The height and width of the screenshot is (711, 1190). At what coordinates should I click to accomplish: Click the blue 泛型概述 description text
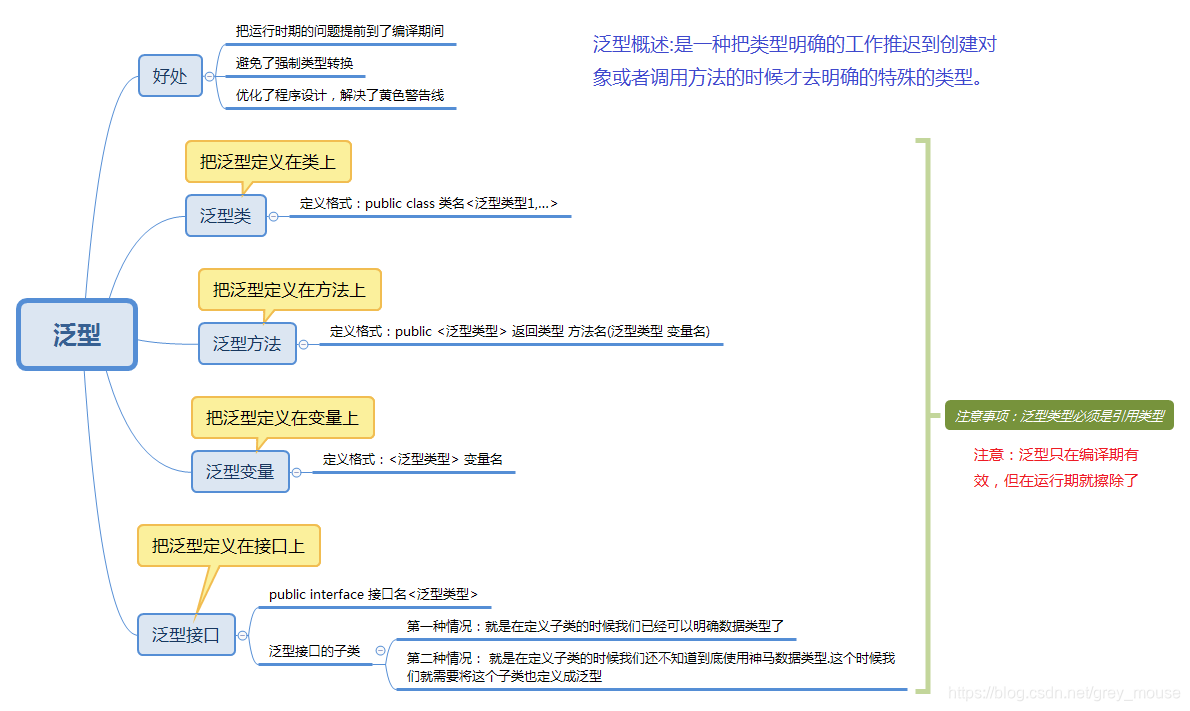(794, 61)
